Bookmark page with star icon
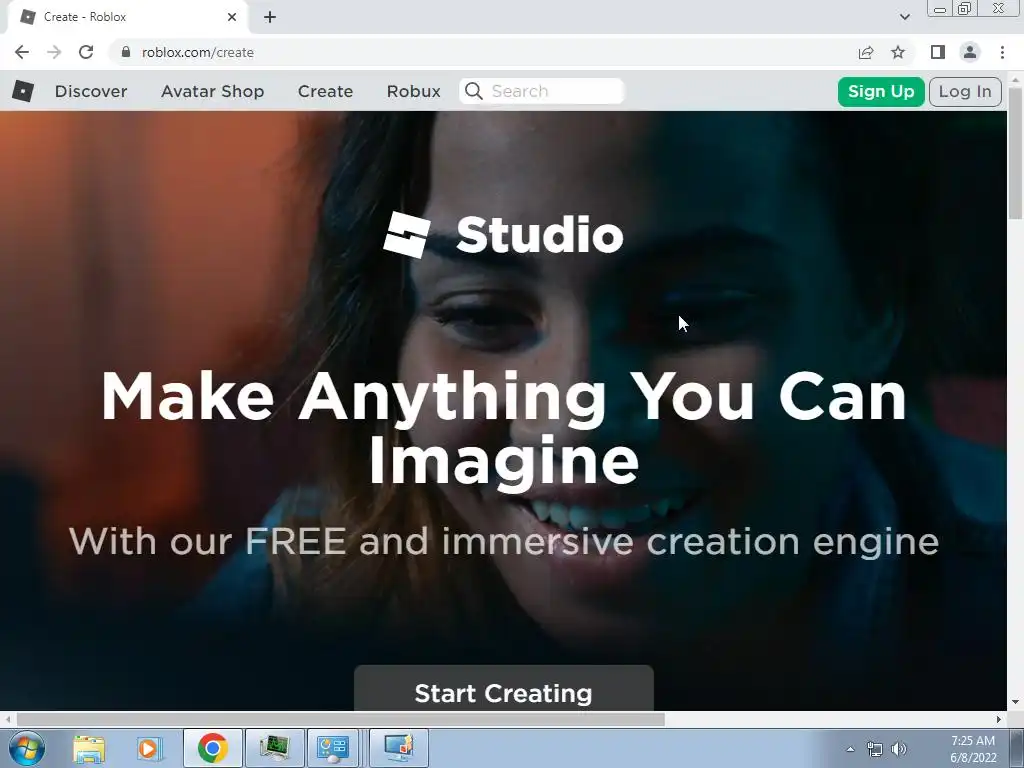This screenshot has height=768, width=1024. click(x=898, y=52)
